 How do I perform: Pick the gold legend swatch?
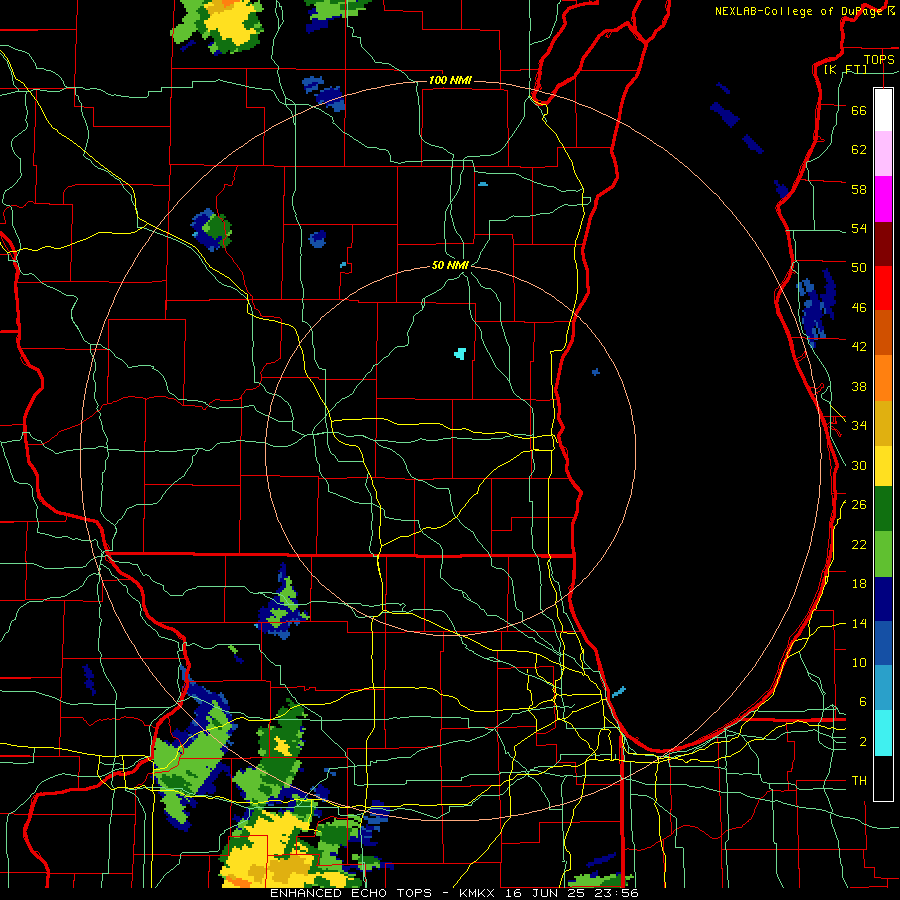point(883,423)
